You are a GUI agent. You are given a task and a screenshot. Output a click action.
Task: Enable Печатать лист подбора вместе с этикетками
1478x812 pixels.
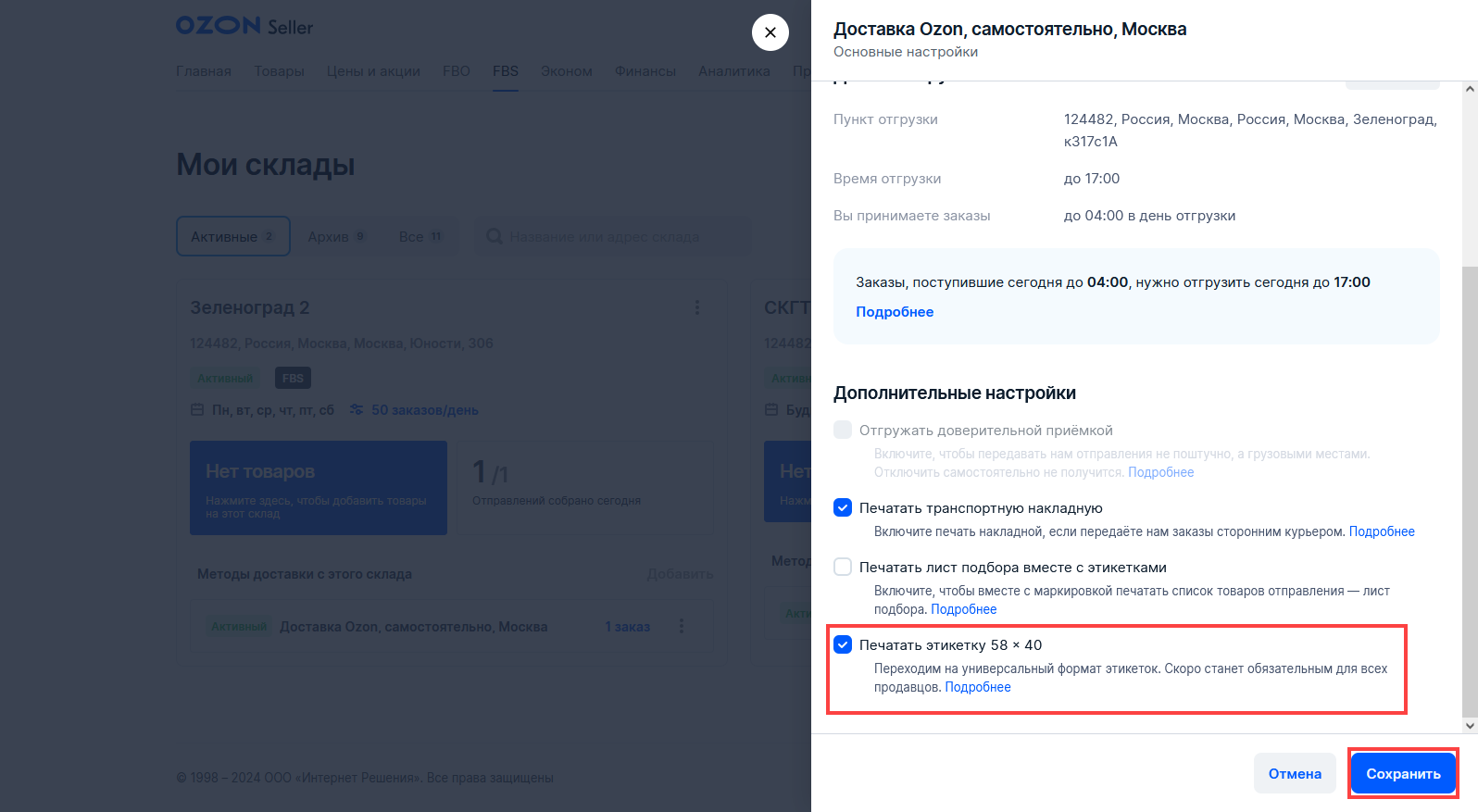pos(843,568)
